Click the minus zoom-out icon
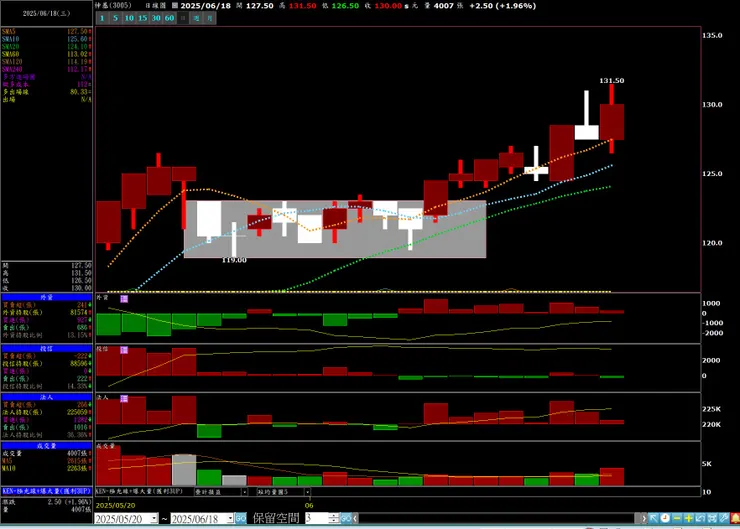Viewport: 740px width, 529px height. (x=677, y=518)
